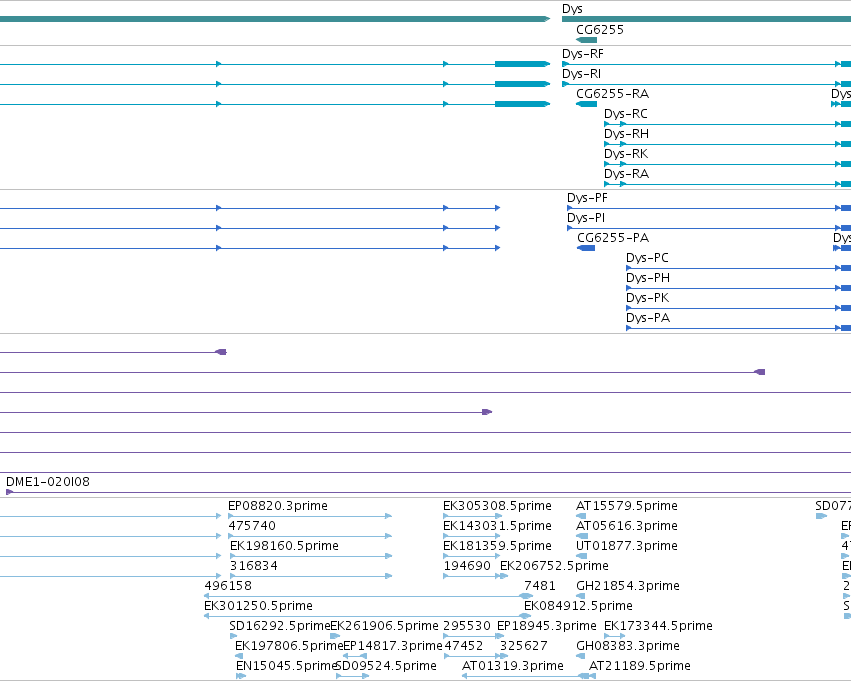Select EST AT21189.5prime
The height and width of the screenshot is (681, 851).
point(640,667)
